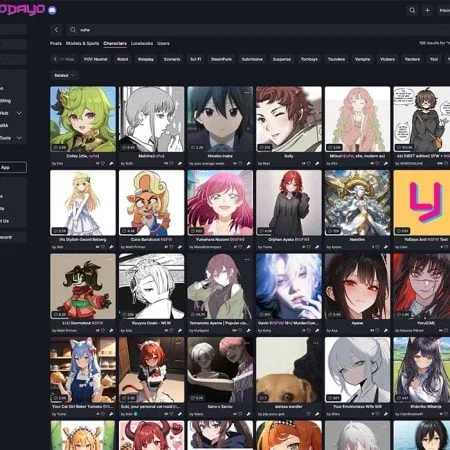Click the pin icon on the Hirotaka Inaba card
The height and width of the screenshot is (450, 450).
click(x=249, y=164)
